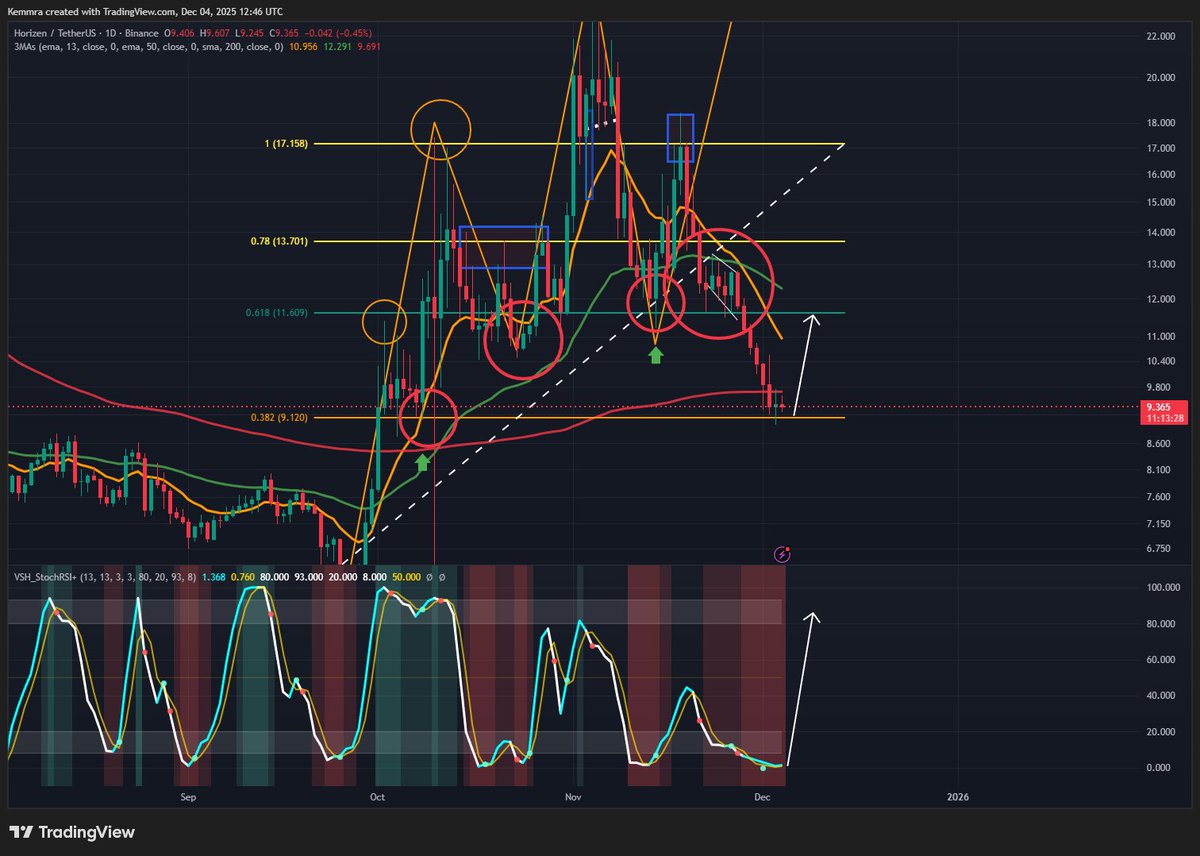The image size is (1200, 856).
Task: Click the 1.368 StochRSI legend value
Action: (x=214, y=576)
